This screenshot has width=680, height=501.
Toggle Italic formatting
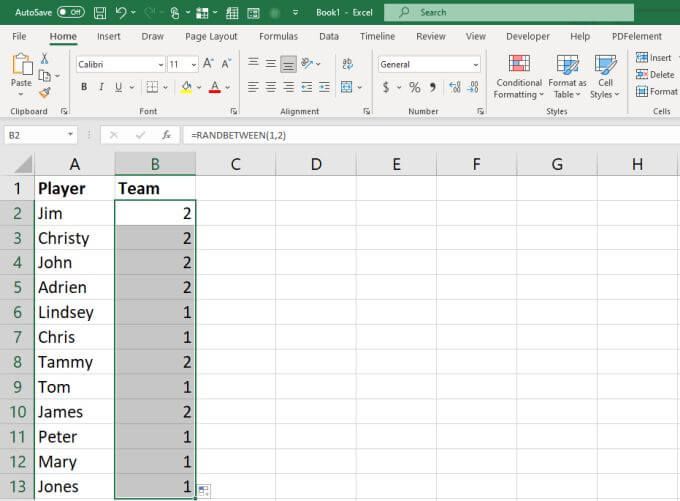[102, 88]
